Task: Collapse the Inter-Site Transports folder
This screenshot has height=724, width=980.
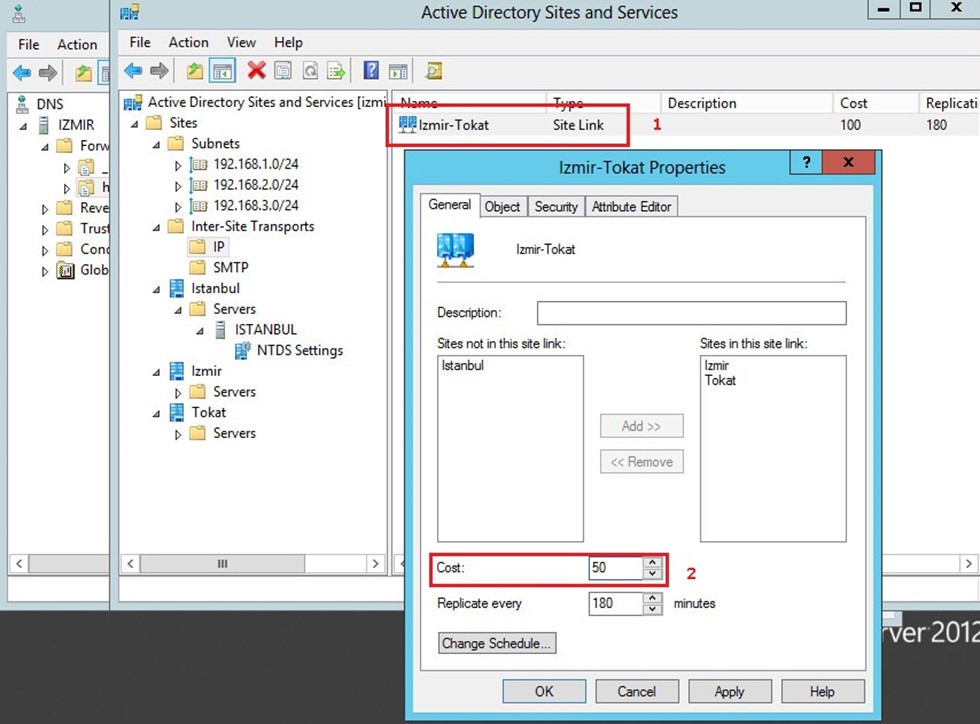Action: (156, 228)
